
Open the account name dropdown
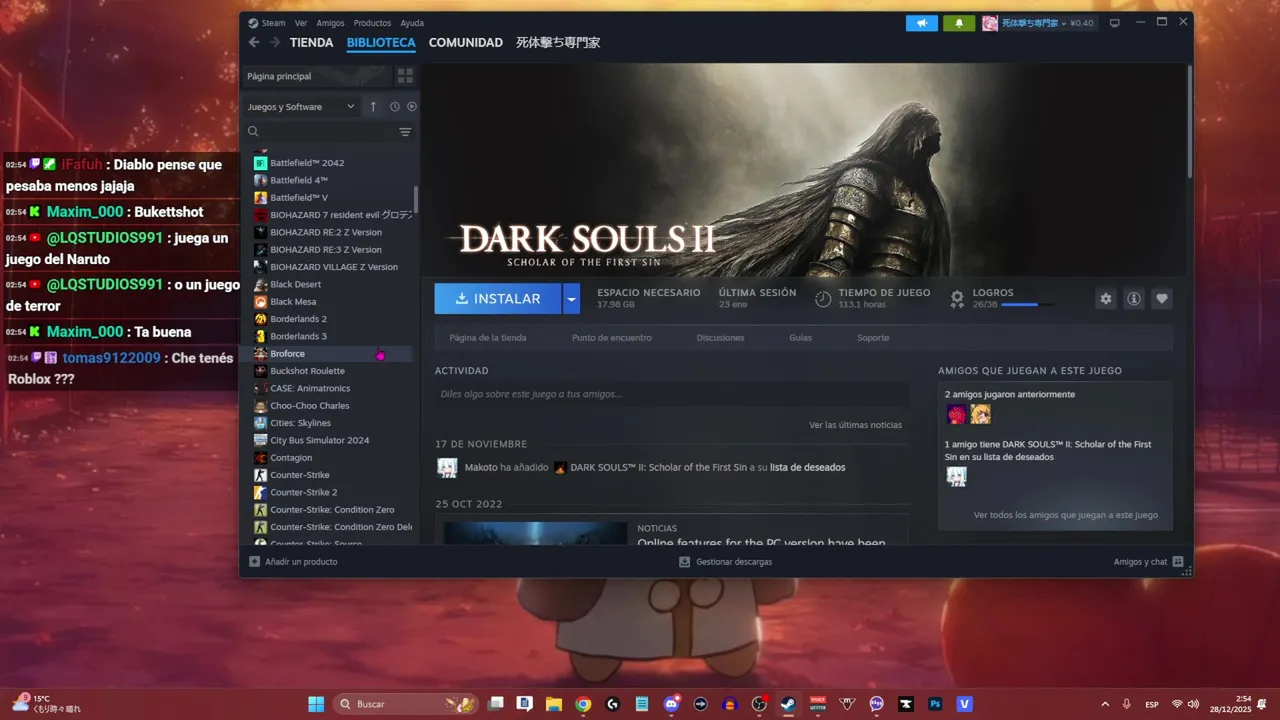click(x=1048, y=23)
